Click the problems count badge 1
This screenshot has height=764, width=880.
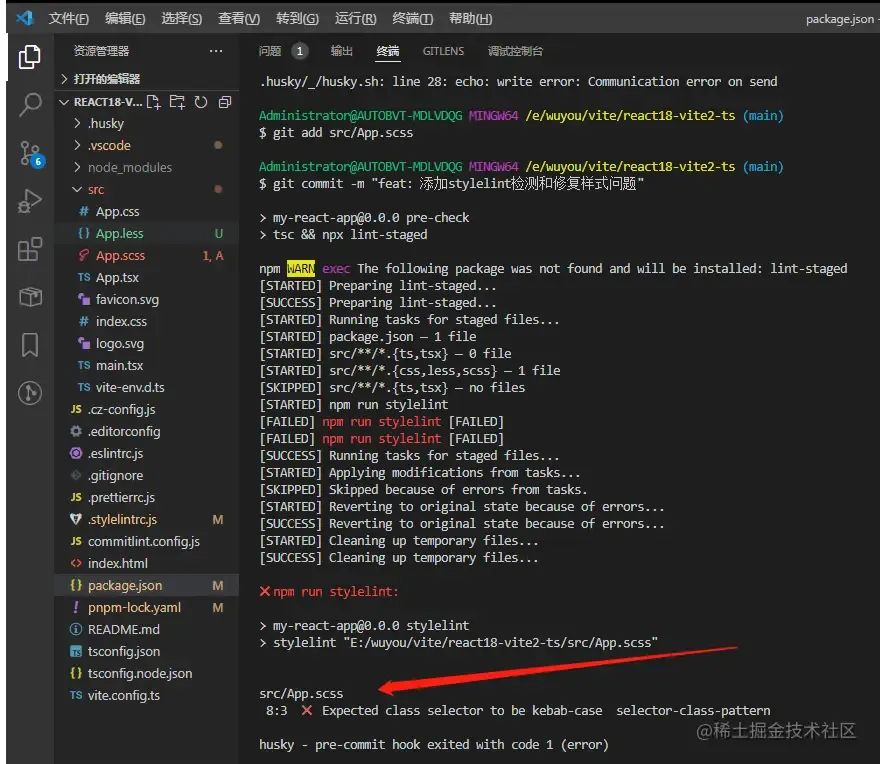[300, 51]
